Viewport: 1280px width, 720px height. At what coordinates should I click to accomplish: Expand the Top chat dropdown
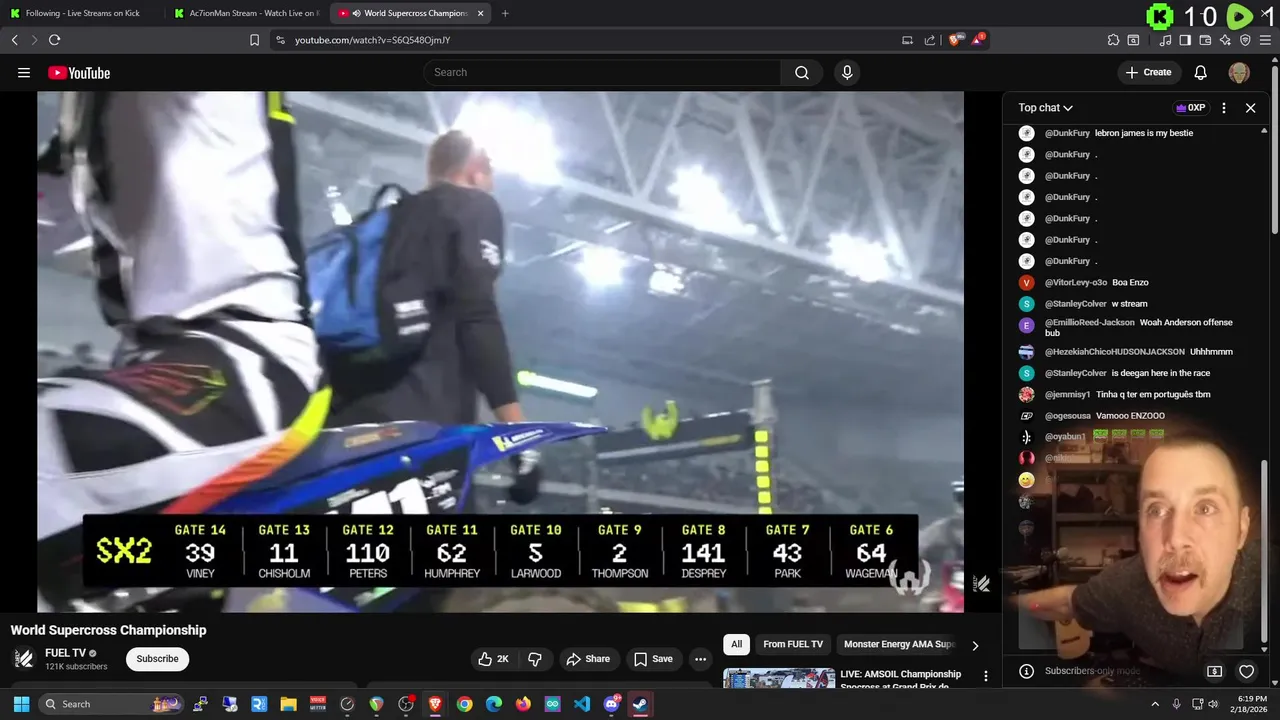1045,108
